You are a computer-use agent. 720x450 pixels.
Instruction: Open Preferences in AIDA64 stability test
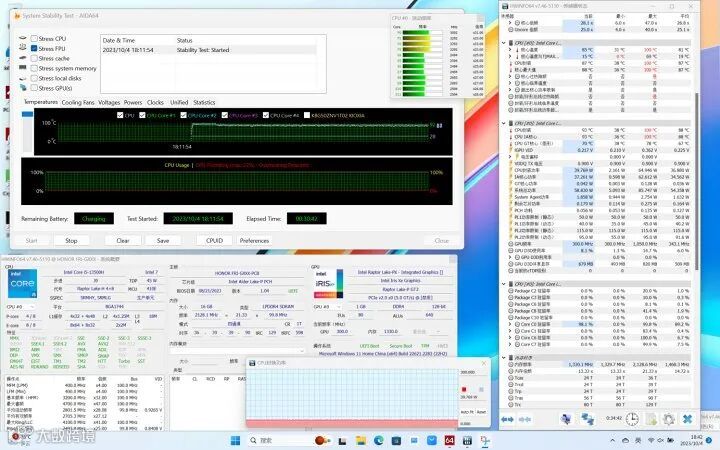tap(254, 240)
